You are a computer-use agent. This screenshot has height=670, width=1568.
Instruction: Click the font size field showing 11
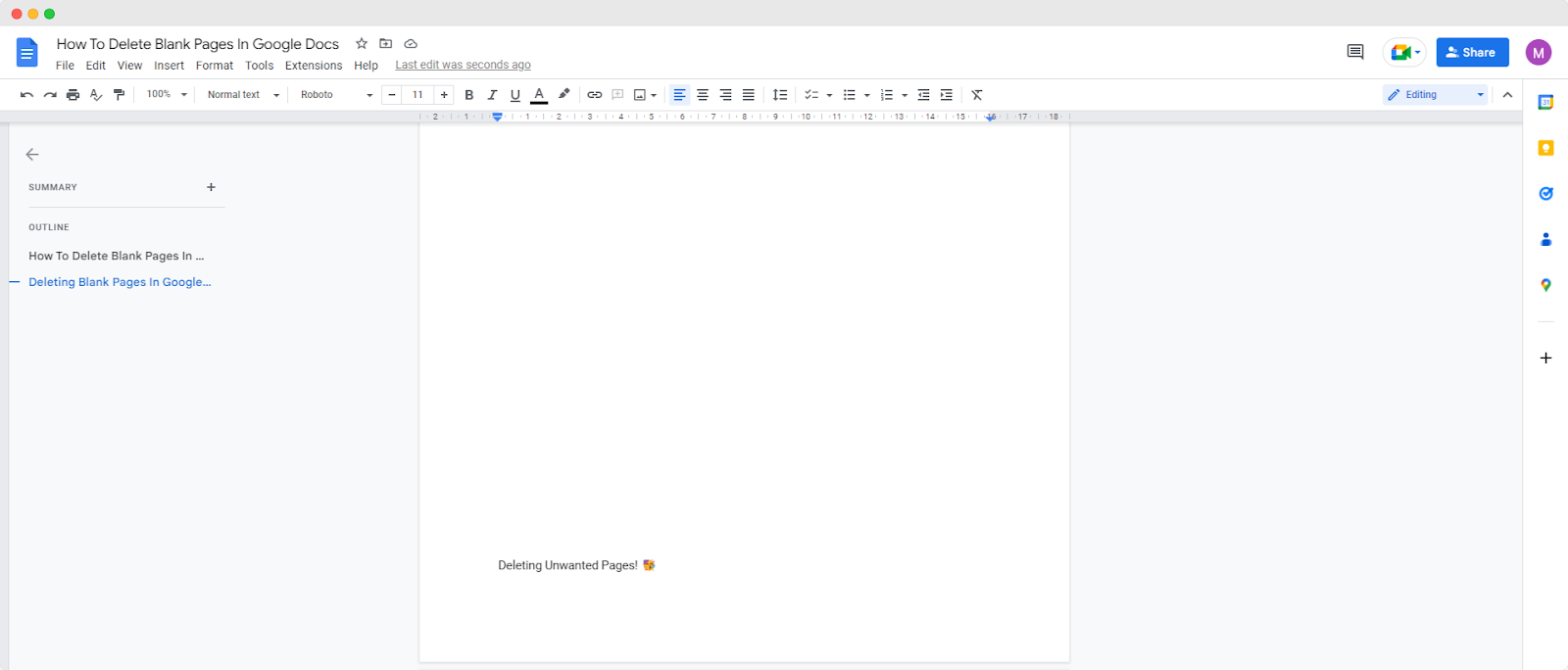click(x=417, y=95)
